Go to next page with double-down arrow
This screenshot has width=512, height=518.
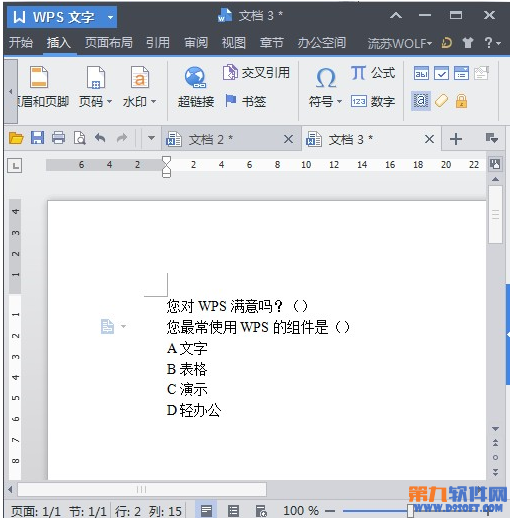click(x=496, y=472)
